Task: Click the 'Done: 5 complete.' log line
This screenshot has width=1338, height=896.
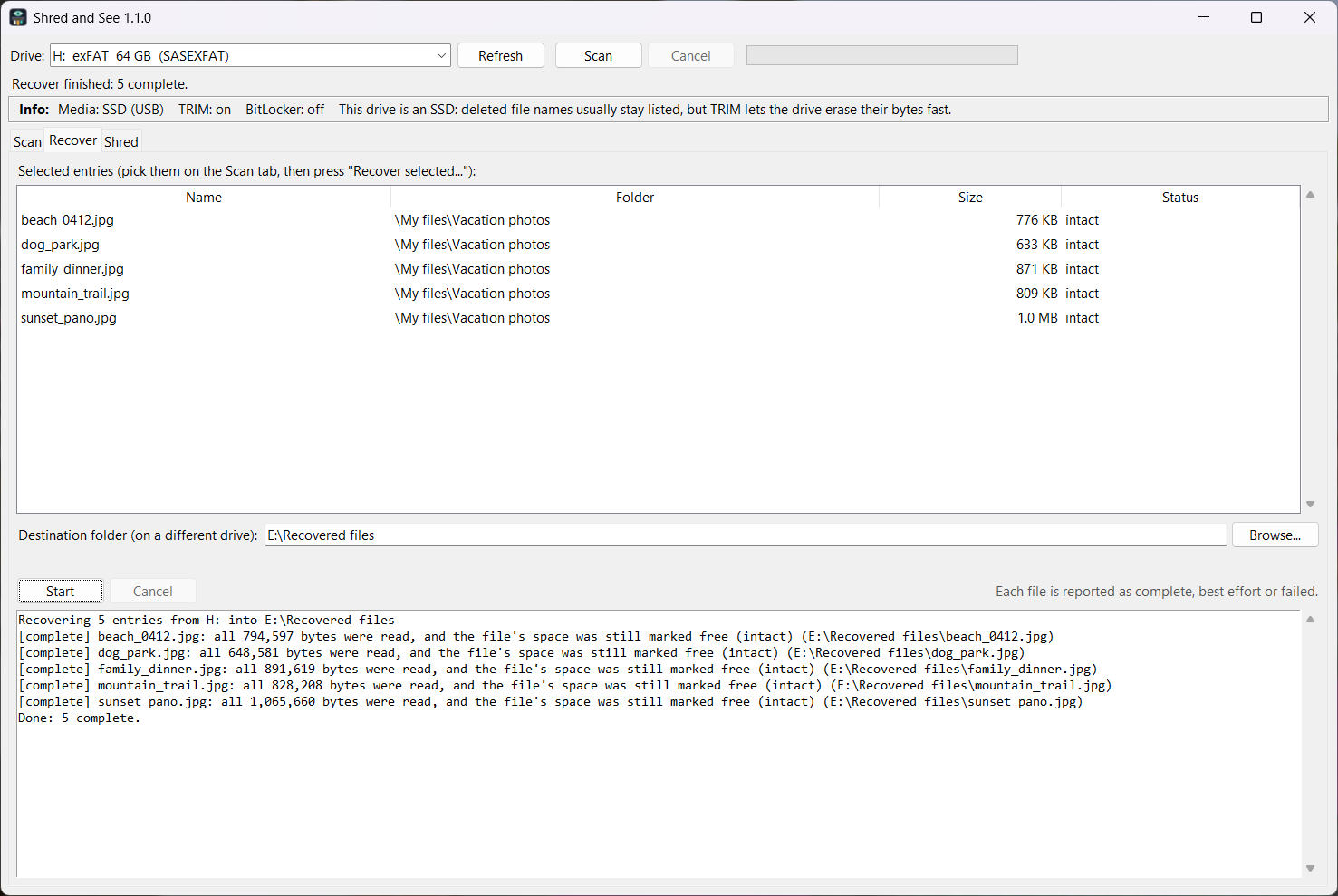Action: [80, 718]
